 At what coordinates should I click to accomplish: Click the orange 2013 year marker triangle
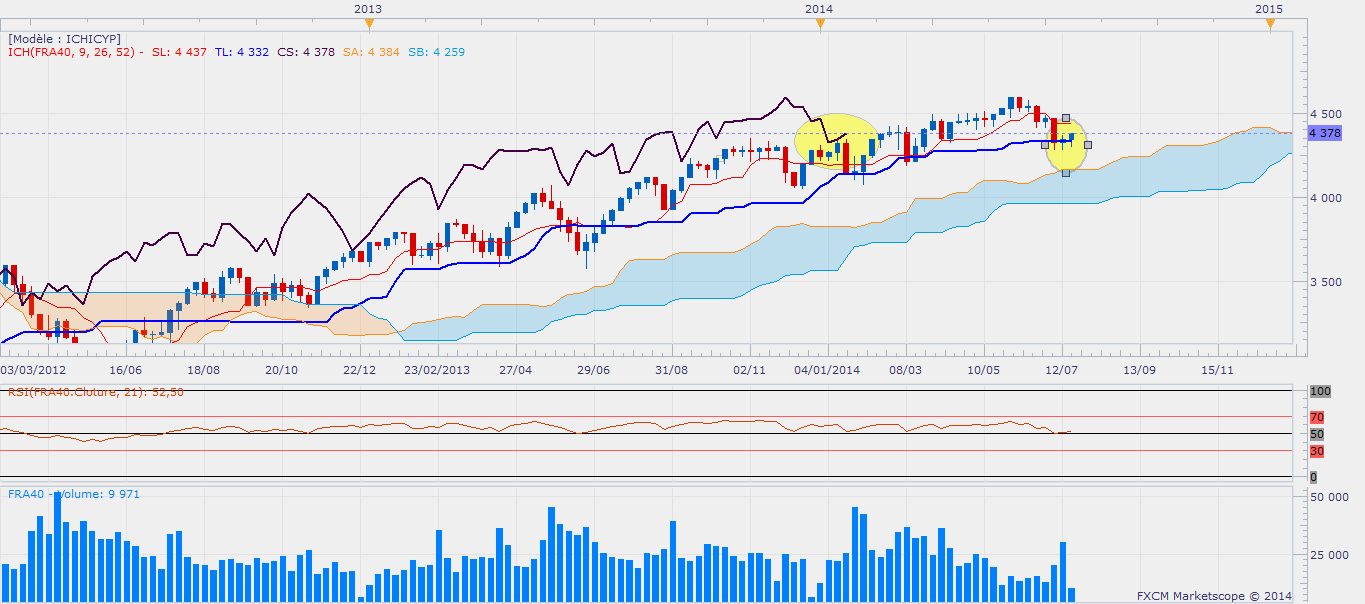pos(368,24)
